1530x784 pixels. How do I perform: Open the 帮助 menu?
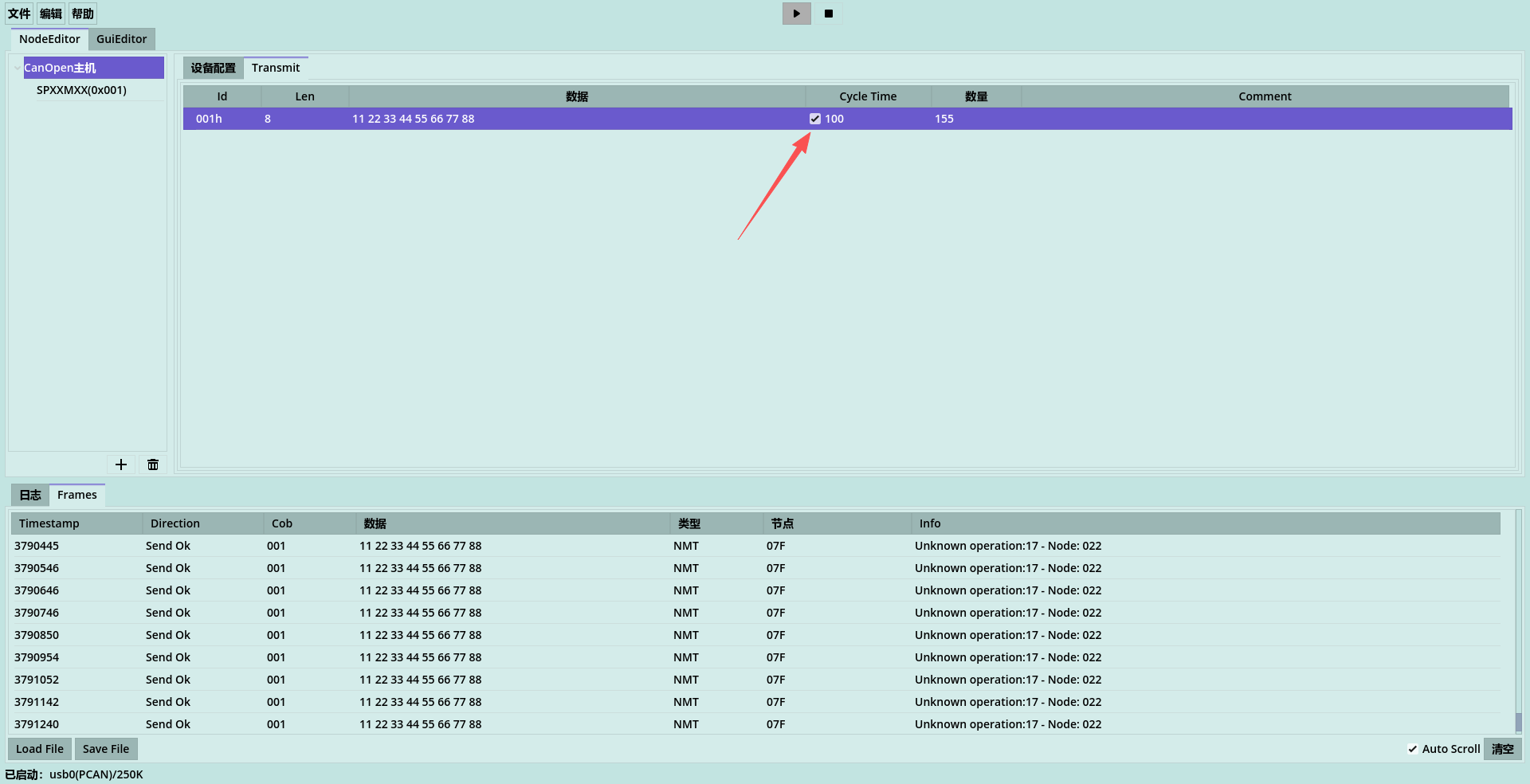pos(83,14)
